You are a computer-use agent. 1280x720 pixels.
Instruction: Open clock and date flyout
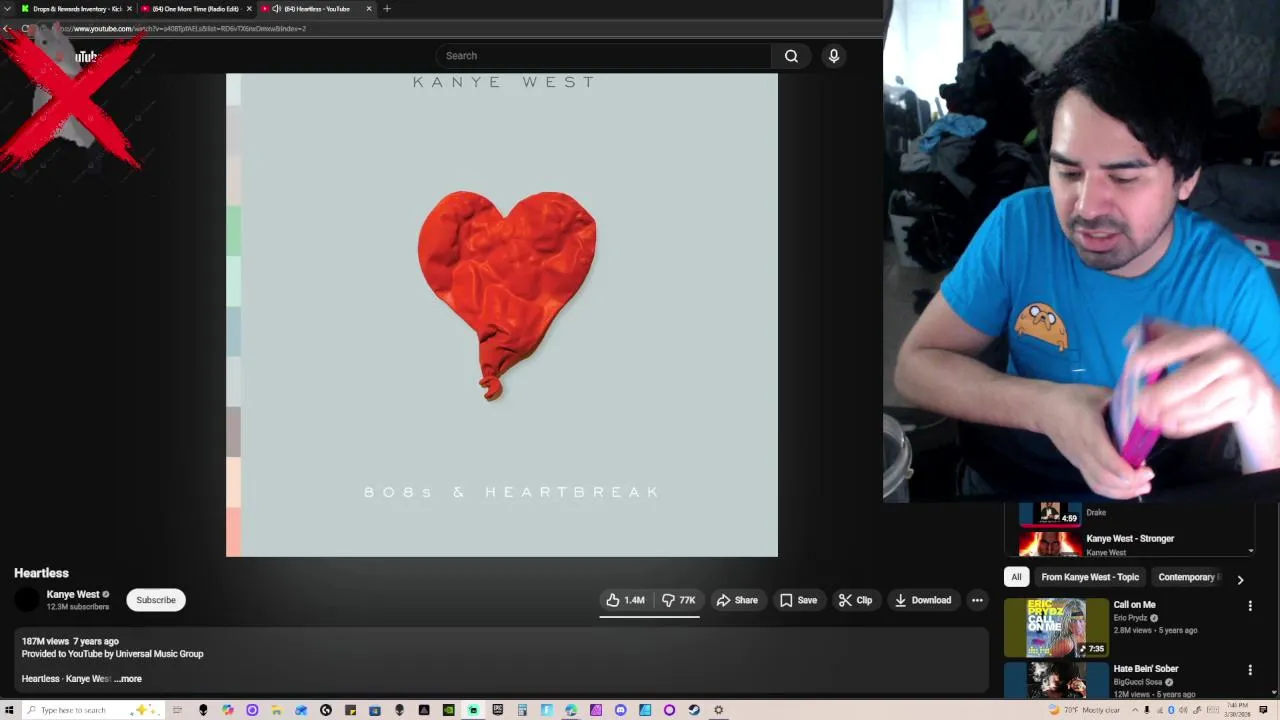coord(1236,710)
